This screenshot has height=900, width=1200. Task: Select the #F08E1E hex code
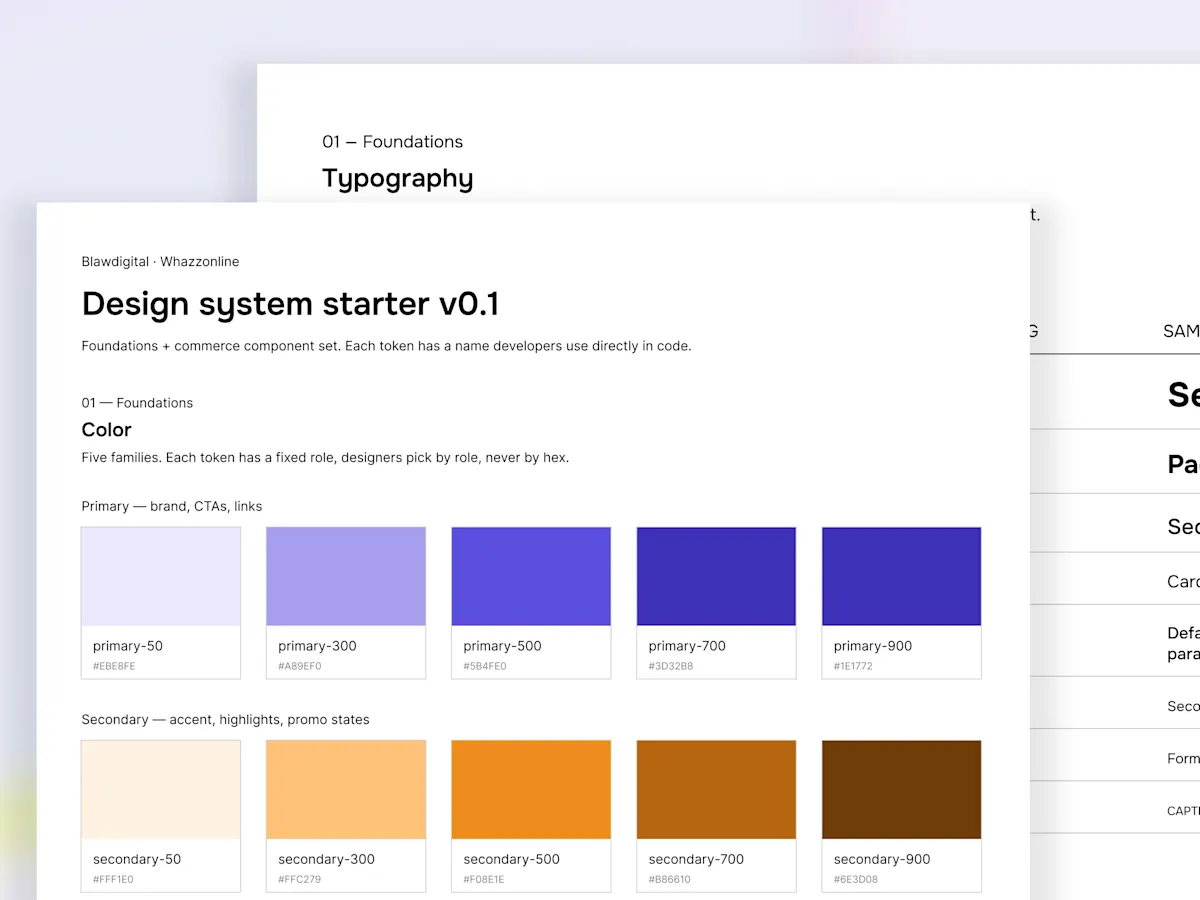pos(484,880)
